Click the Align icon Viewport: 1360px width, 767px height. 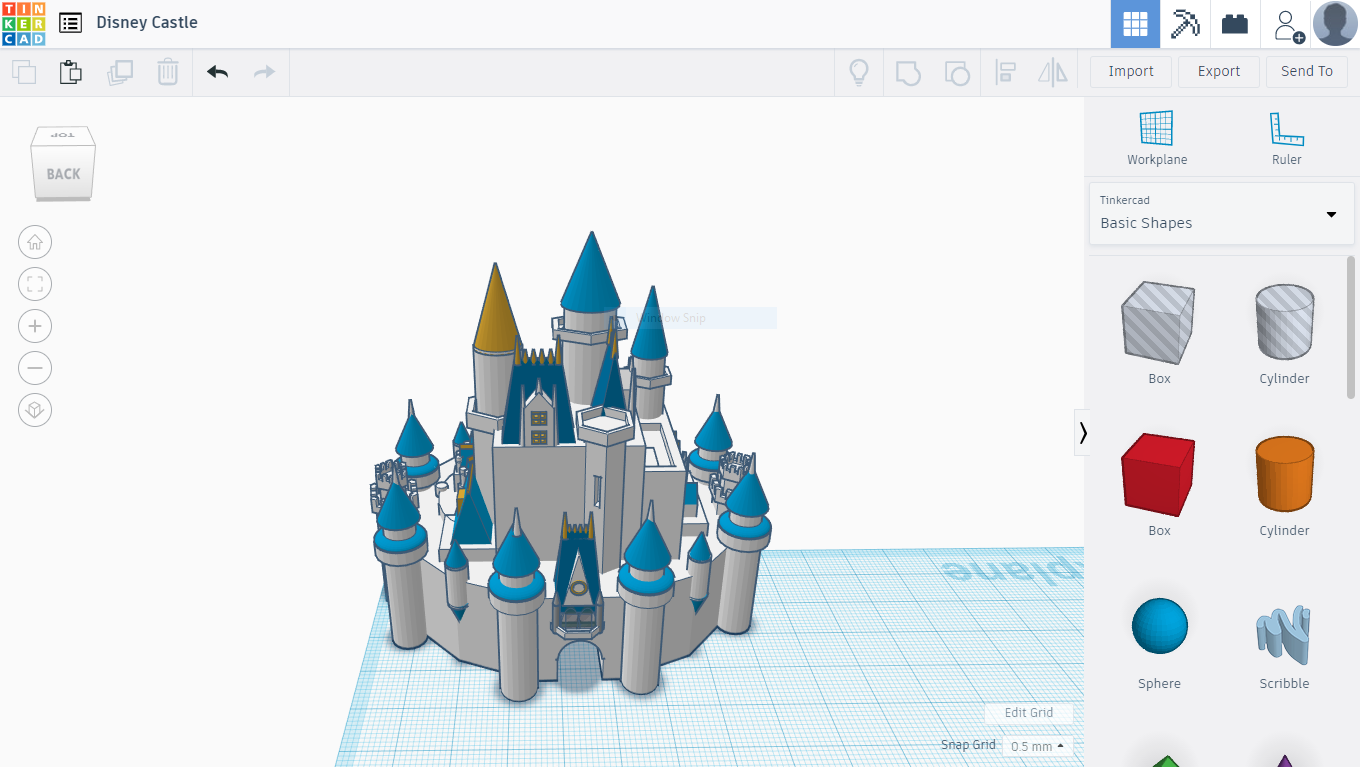[x=1005, y=72]
